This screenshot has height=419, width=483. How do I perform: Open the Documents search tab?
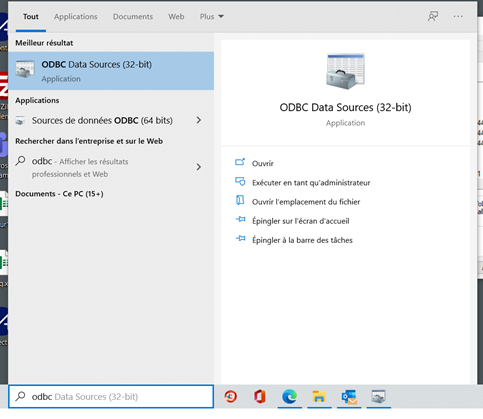point(133,17)
